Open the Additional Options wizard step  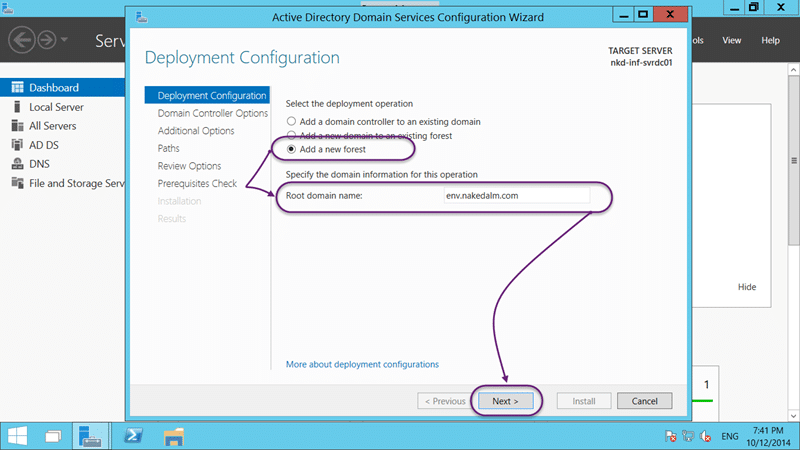tap(196, 131)
